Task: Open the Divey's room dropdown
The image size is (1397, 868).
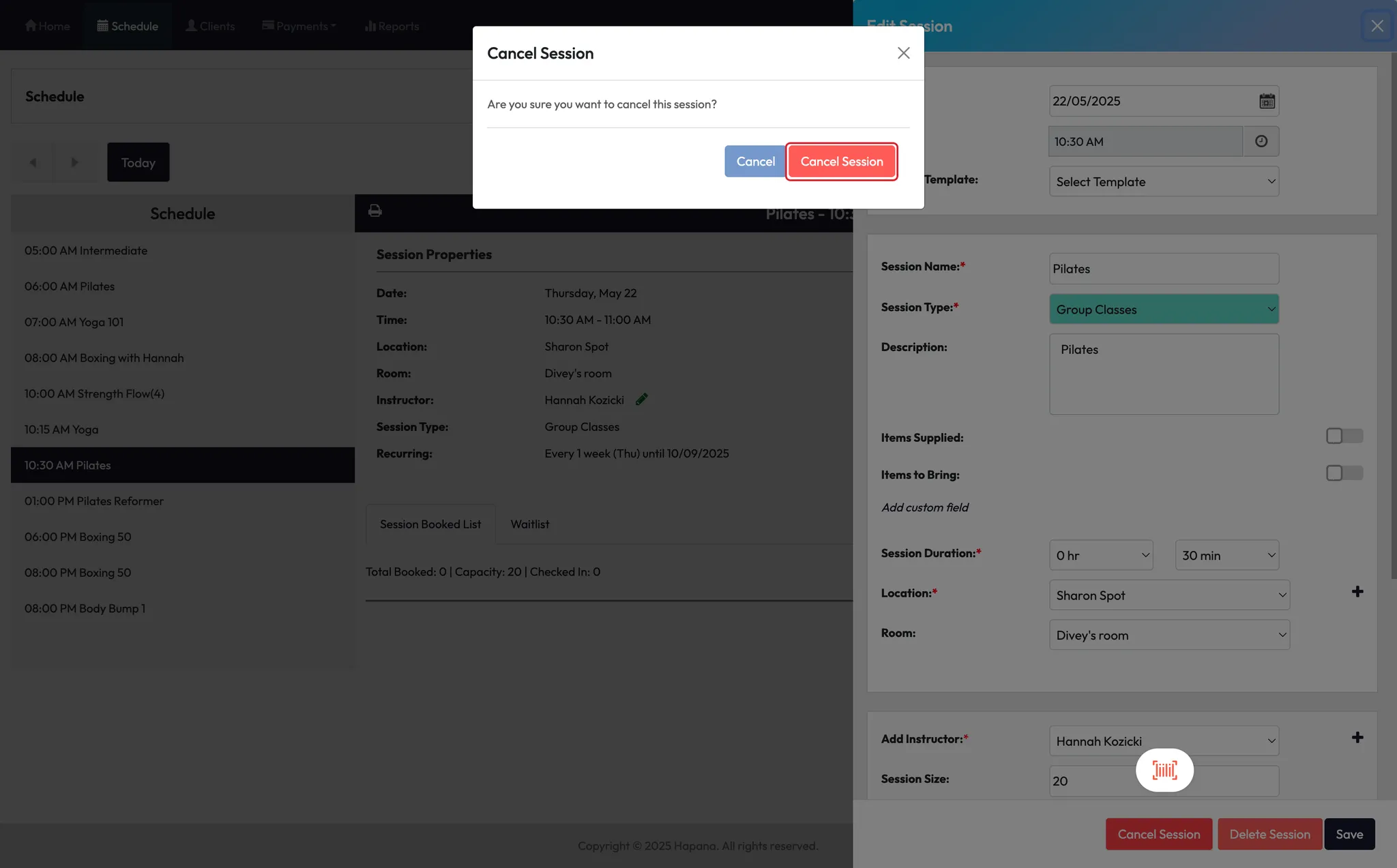Action: (1169, 635)
